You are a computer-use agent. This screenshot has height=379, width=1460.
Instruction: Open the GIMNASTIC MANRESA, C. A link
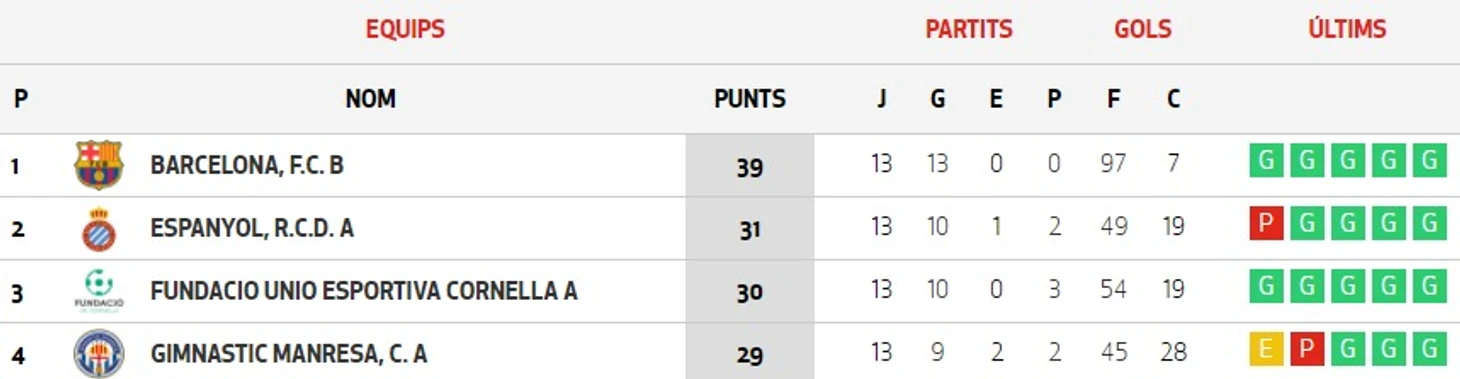pos(289,354)
